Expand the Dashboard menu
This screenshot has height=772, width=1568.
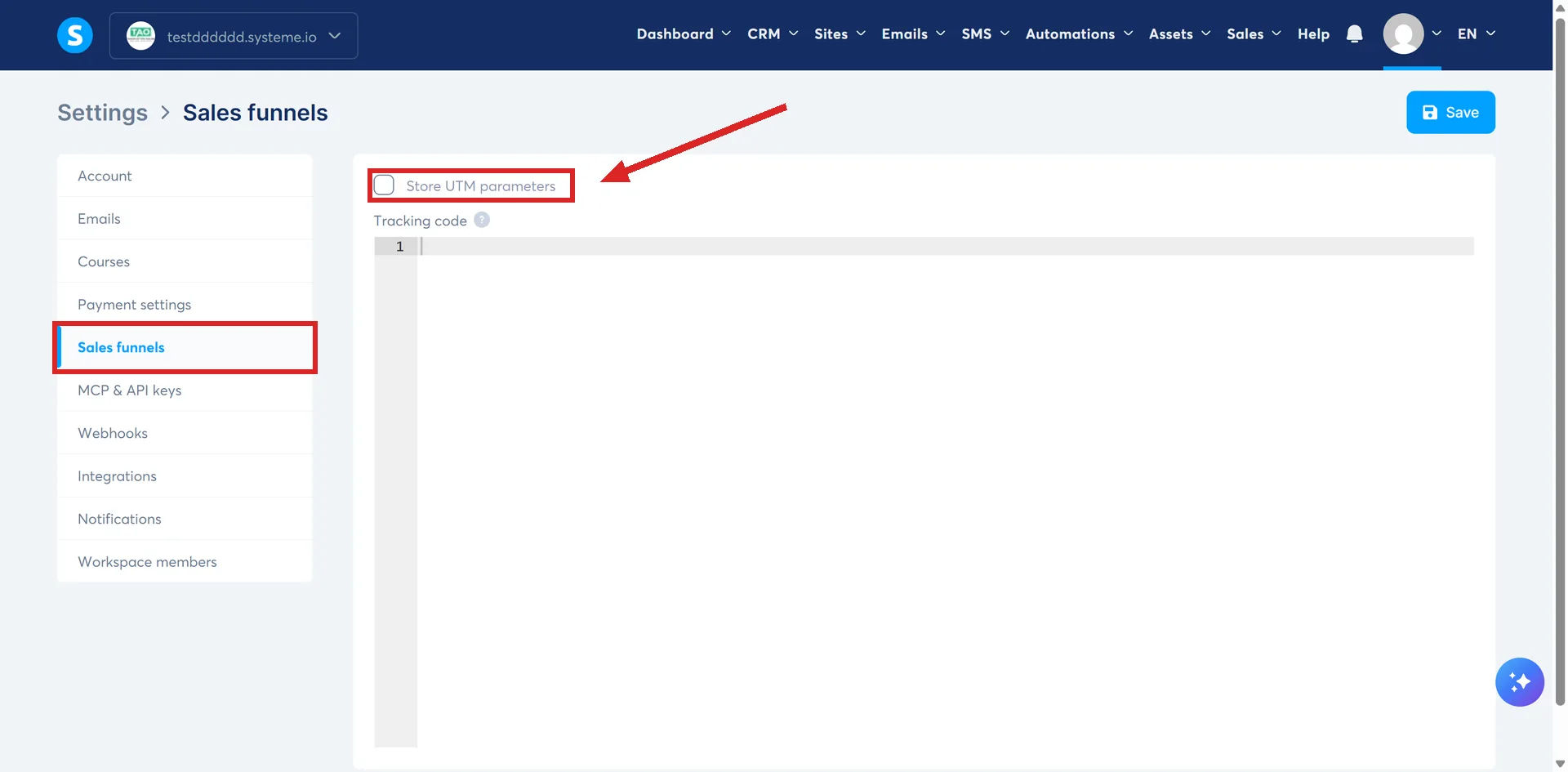(x=684, y=33)
